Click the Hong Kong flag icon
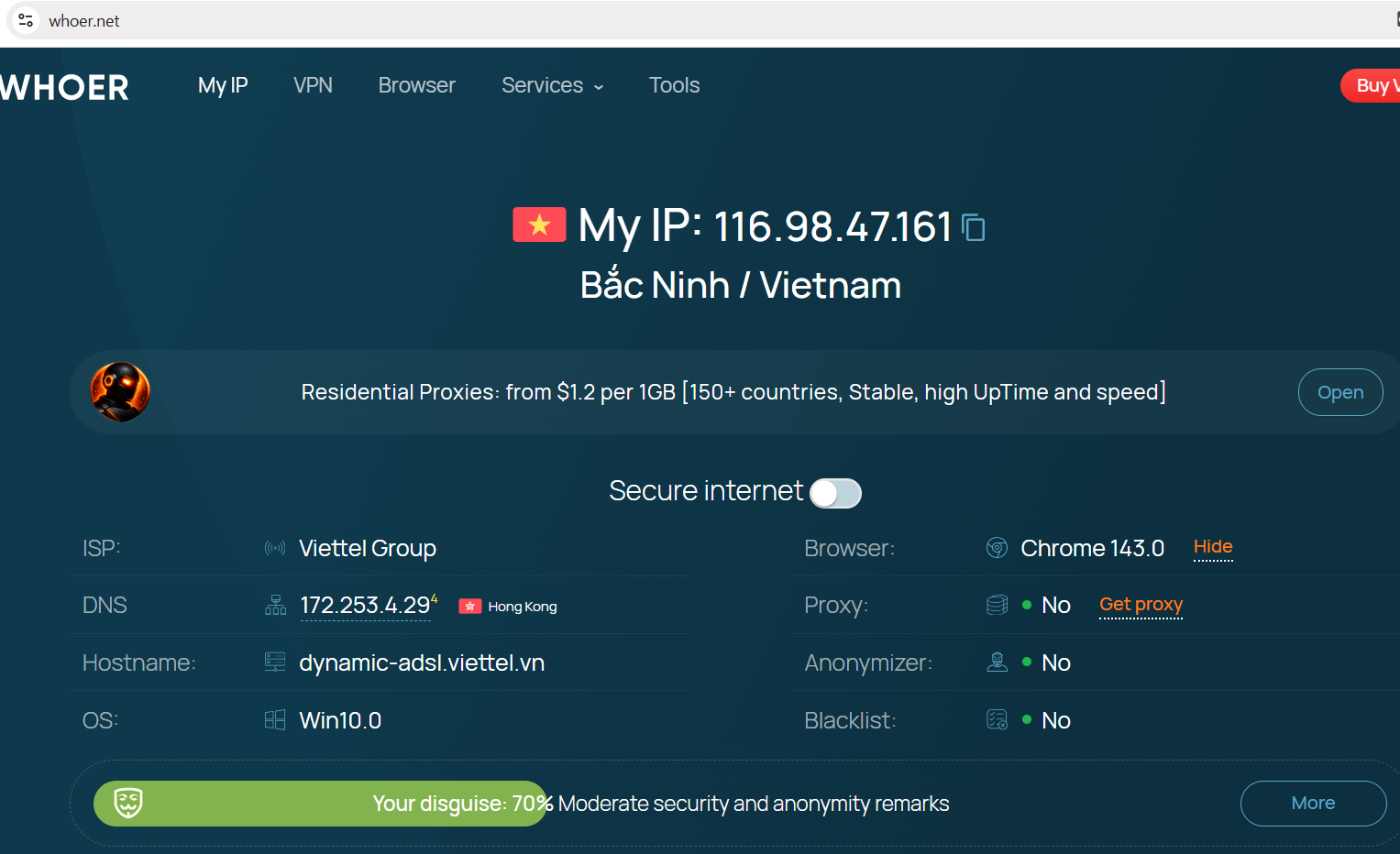Viewport: 1400px width, 854px height. [x=470, y=607]
